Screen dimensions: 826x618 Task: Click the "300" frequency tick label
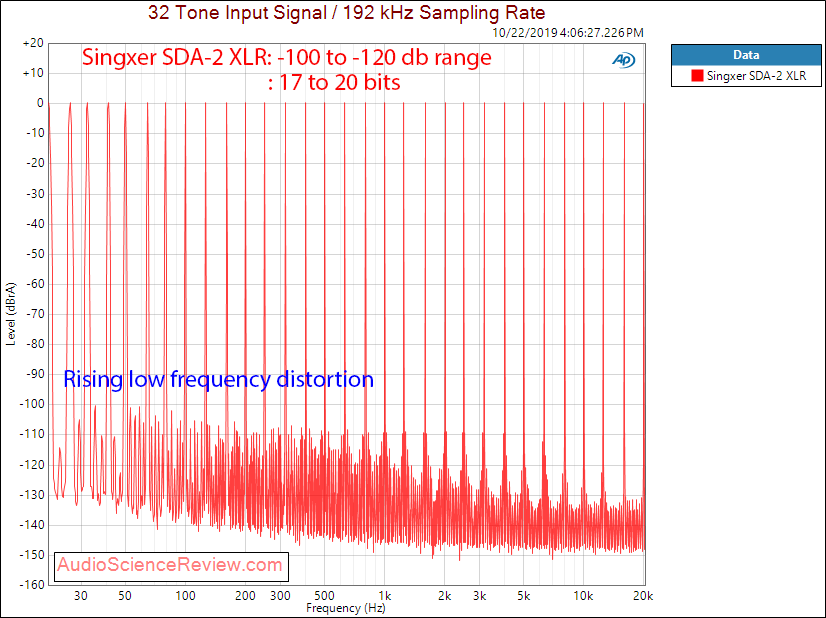coord(280,596)
